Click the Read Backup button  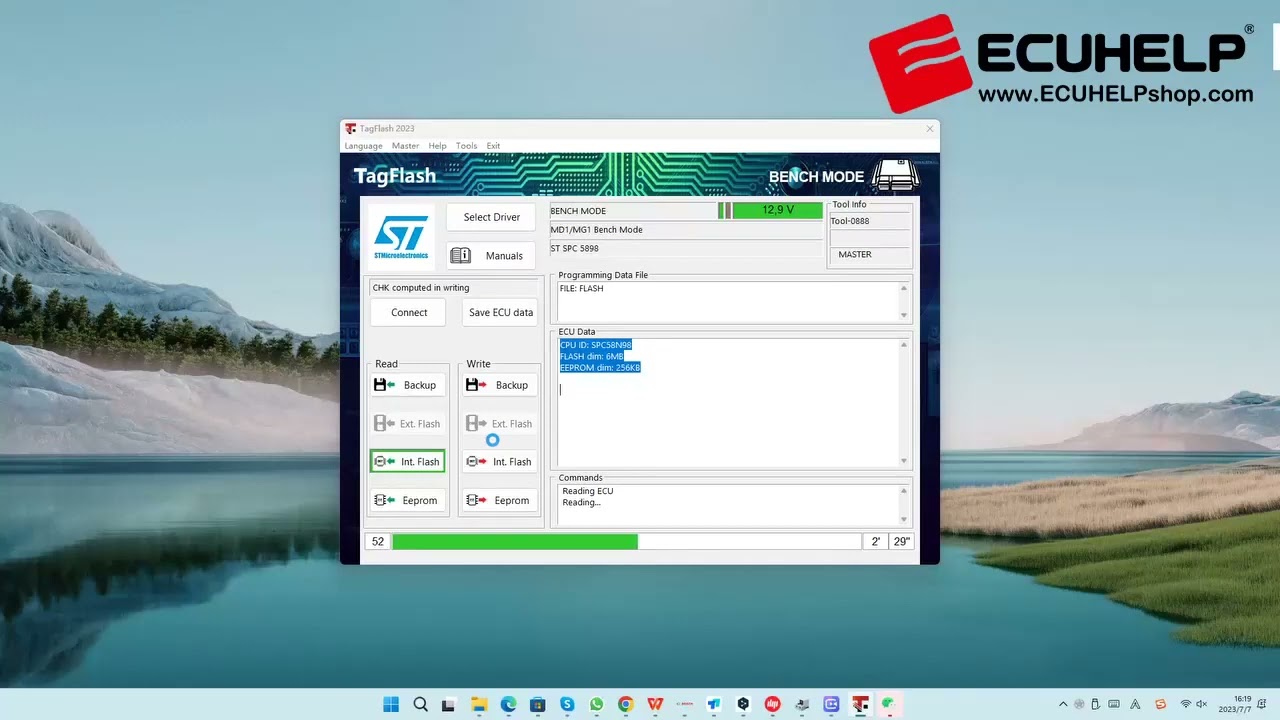point(408,385)
